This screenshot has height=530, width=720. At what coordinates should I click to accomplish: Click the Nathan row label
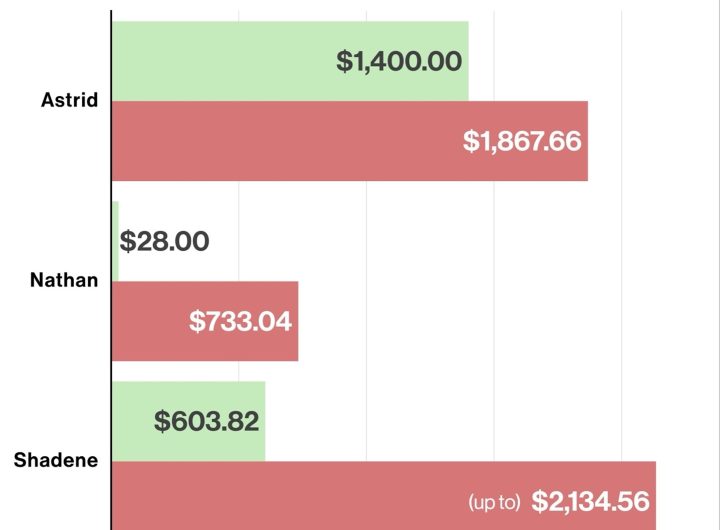point(65,280)
